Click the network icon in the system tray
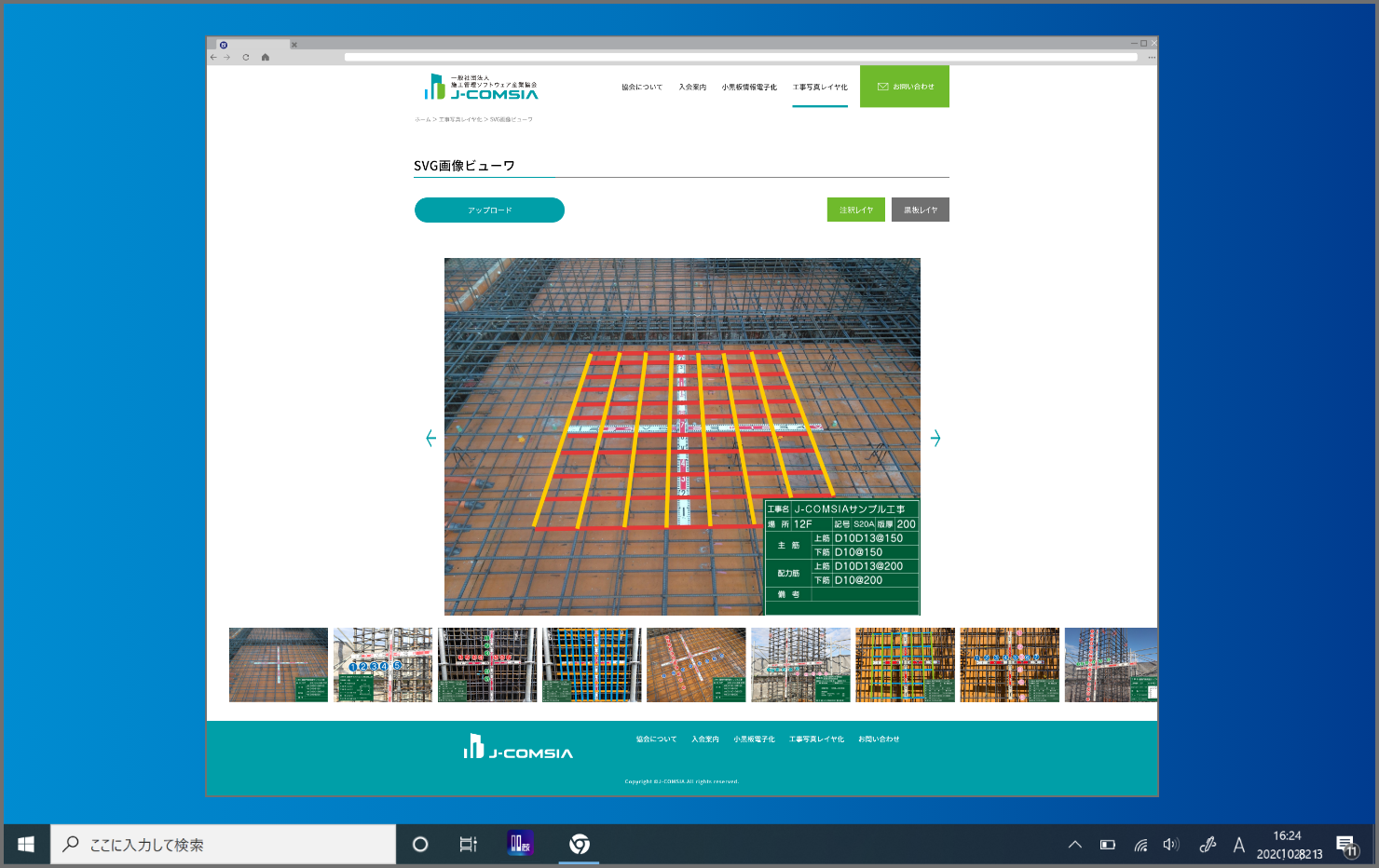 tap(1140, 844)
